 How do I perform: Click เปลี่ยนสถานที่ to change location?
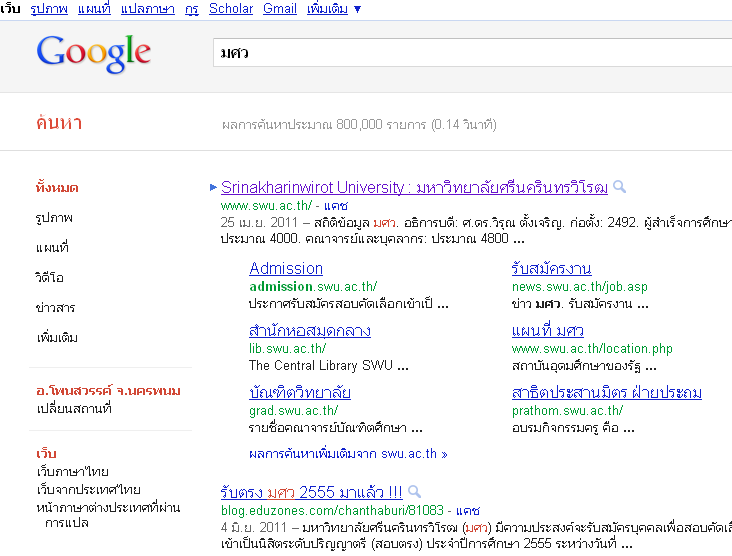click(x=74, y=408)
